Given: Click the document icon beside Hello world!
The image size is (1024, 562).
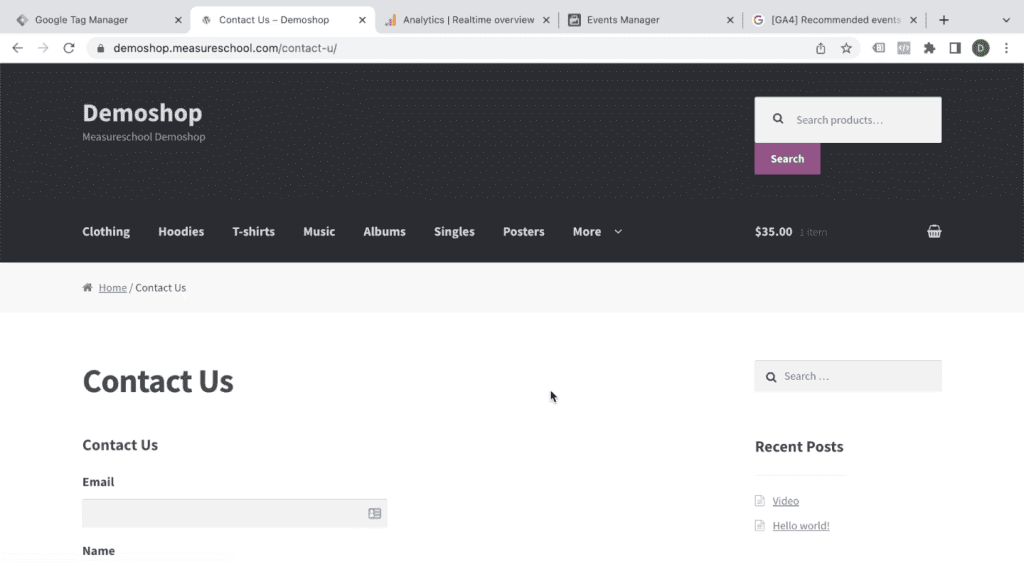Looking at the screenshot, I should pos(760,525).
